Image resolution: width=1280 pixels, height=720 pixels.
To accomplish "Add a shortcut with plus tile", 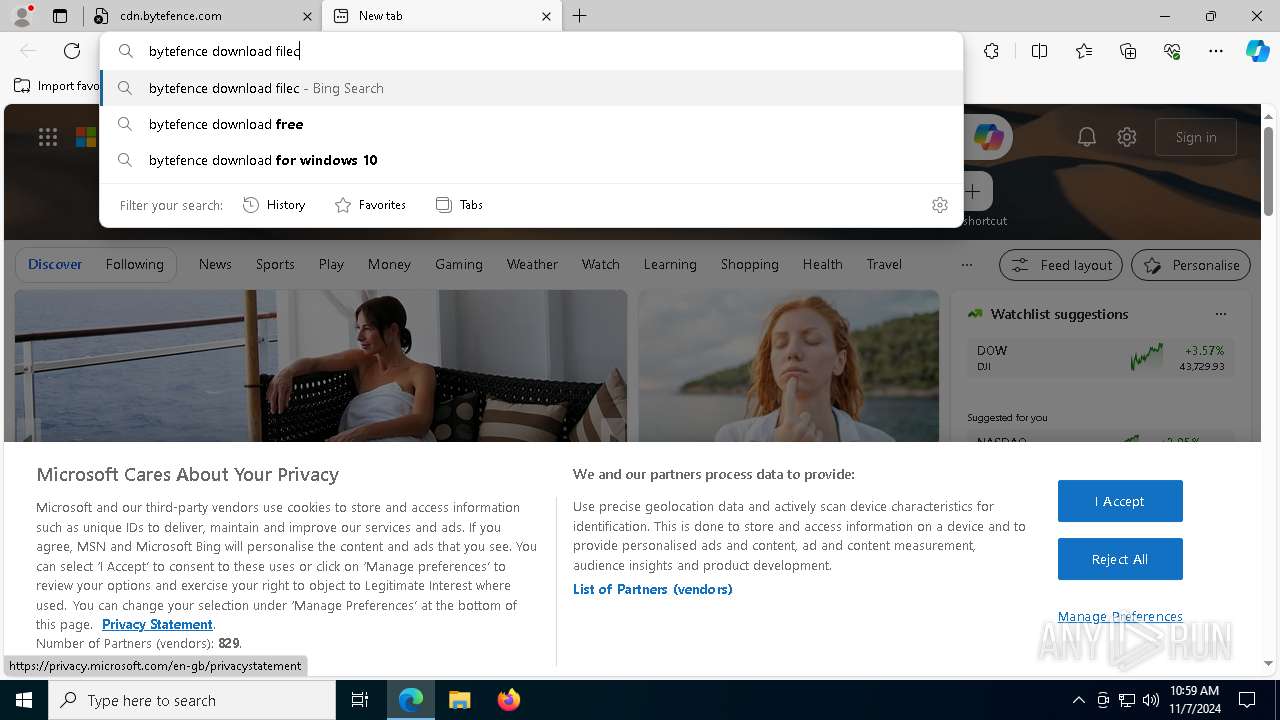I will 973,191.
